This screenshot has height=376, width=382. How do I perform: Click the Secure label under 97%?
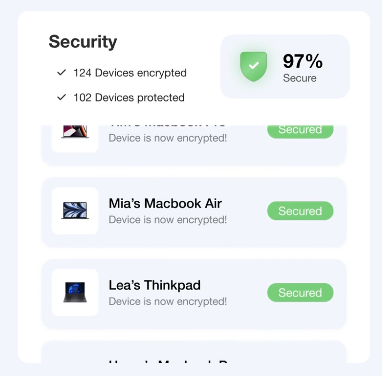pyautogui.click(x=300, y=78)
